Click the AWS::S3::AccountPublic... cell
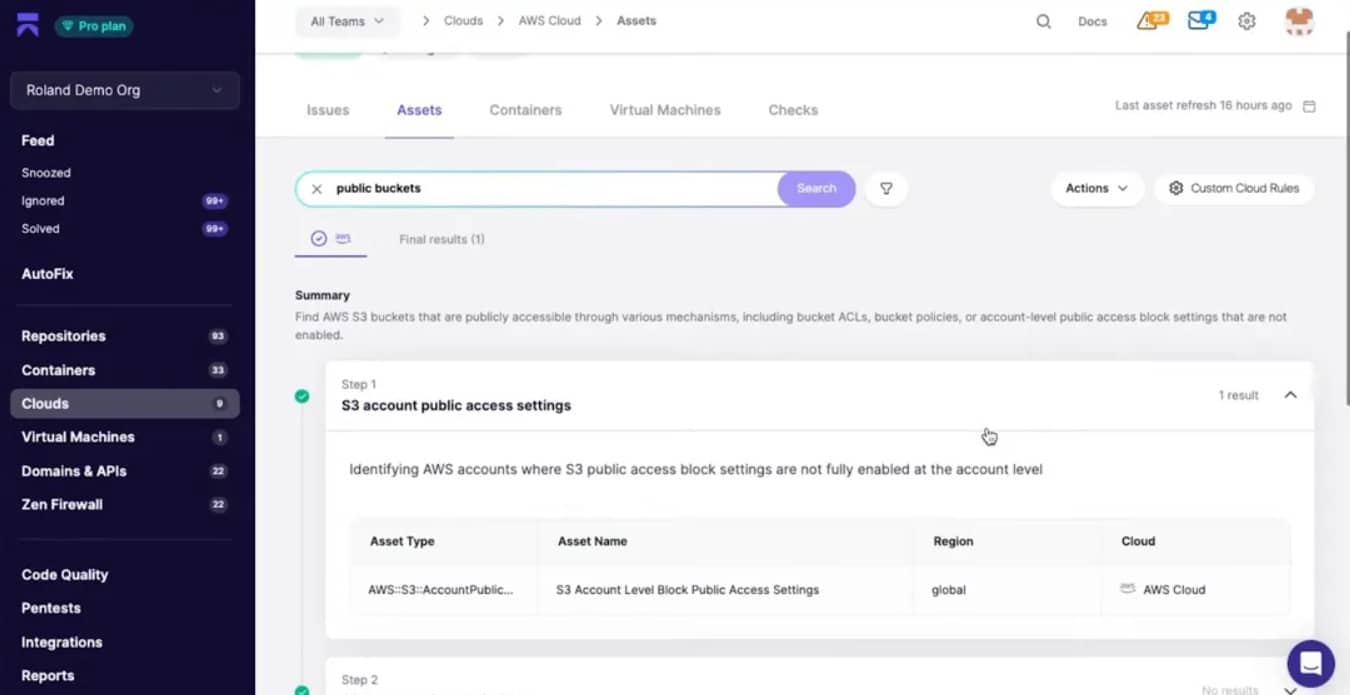 440,590
